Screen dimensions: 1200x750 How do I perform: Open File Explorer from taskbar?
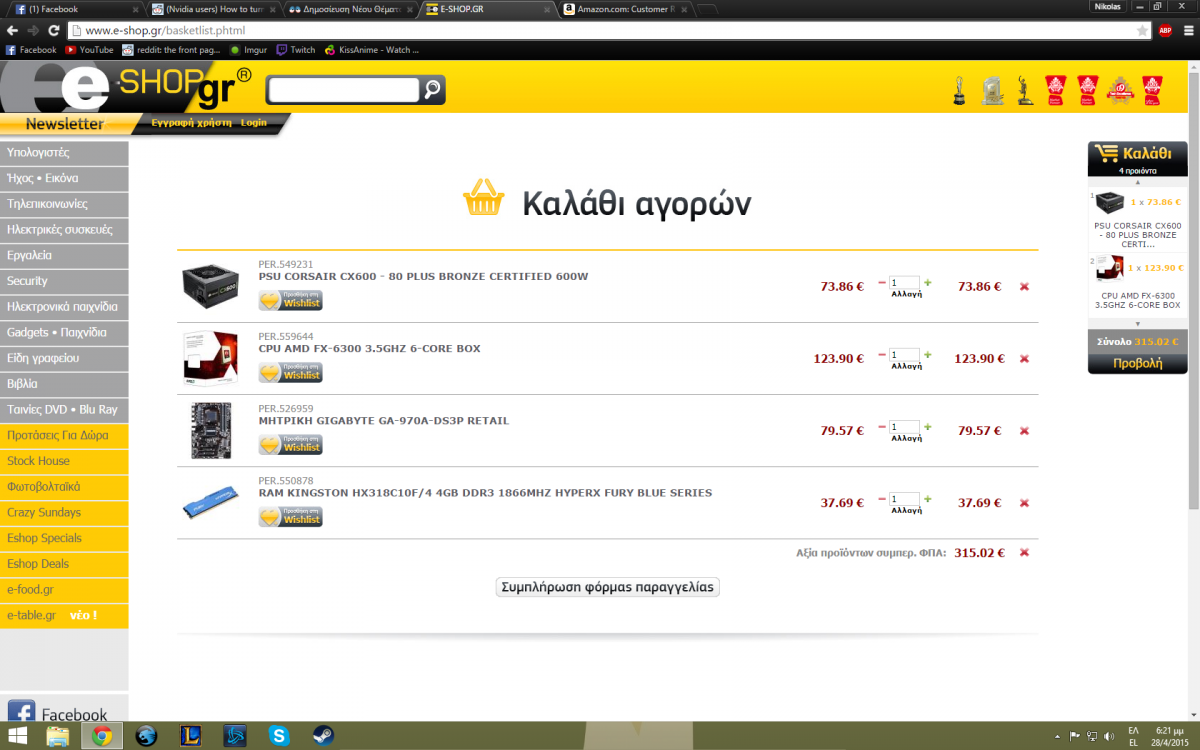58,736
